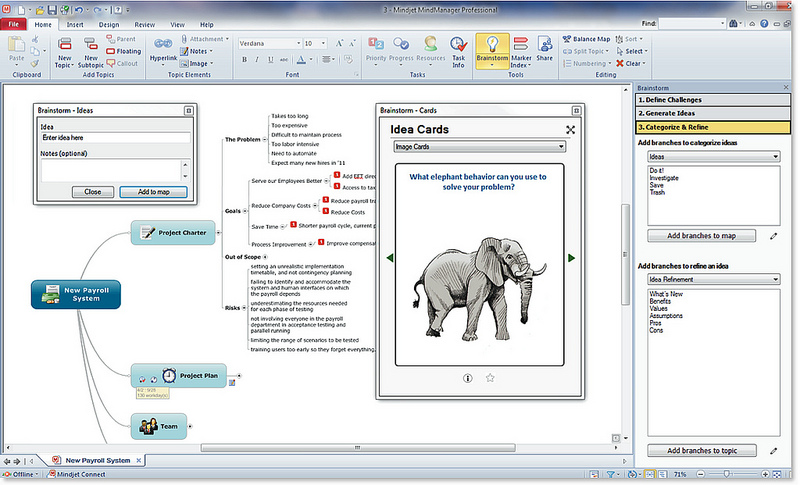Click the Paste icon
Image resolution: width=800 pixels, height=485 pixels.
(x=16, y=45)
